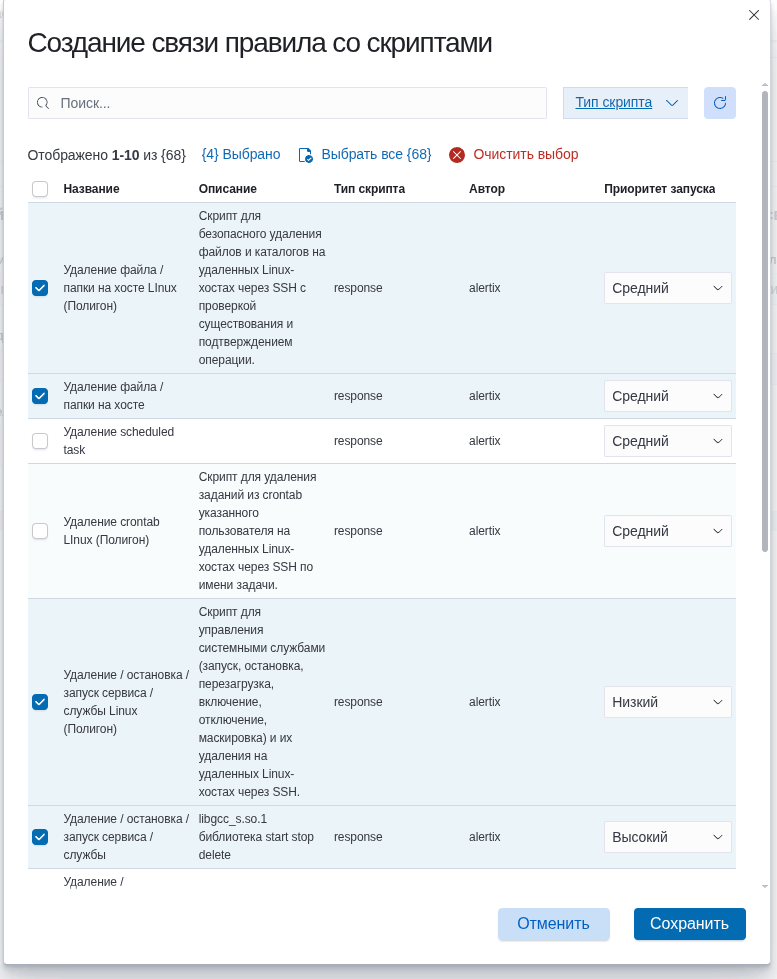Check the 'Удаление scheduled task' row checkbox
The height and width of the screenshot is (979, 777).
coord(40,441)
